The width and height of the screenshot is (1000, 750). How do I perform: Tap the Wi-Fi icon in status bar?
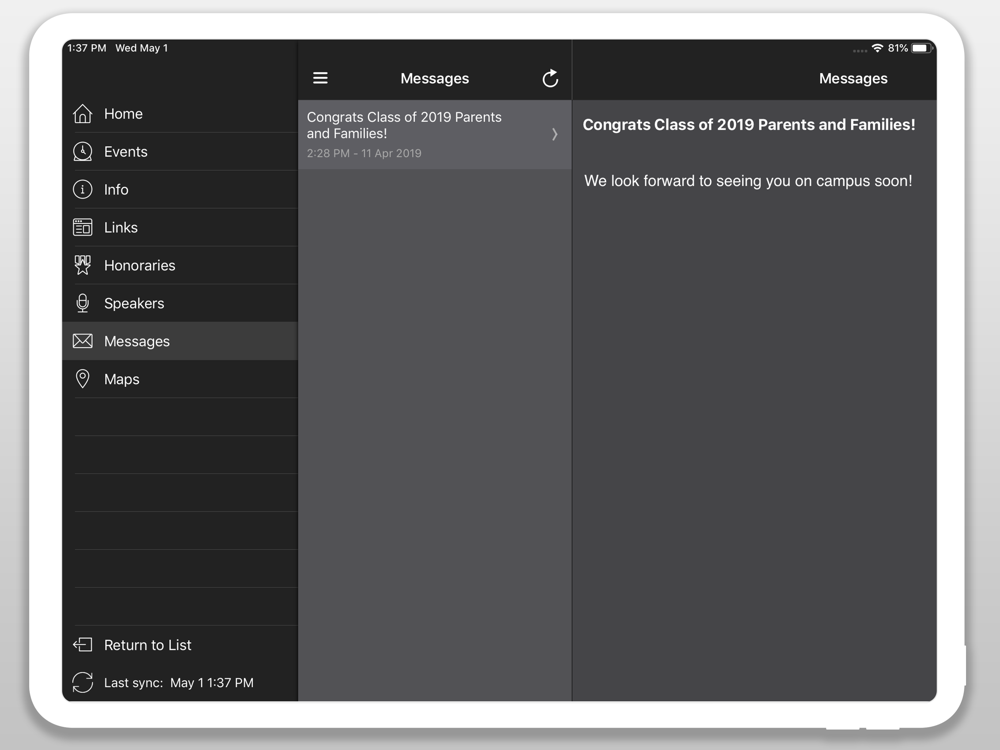point(877,48)
